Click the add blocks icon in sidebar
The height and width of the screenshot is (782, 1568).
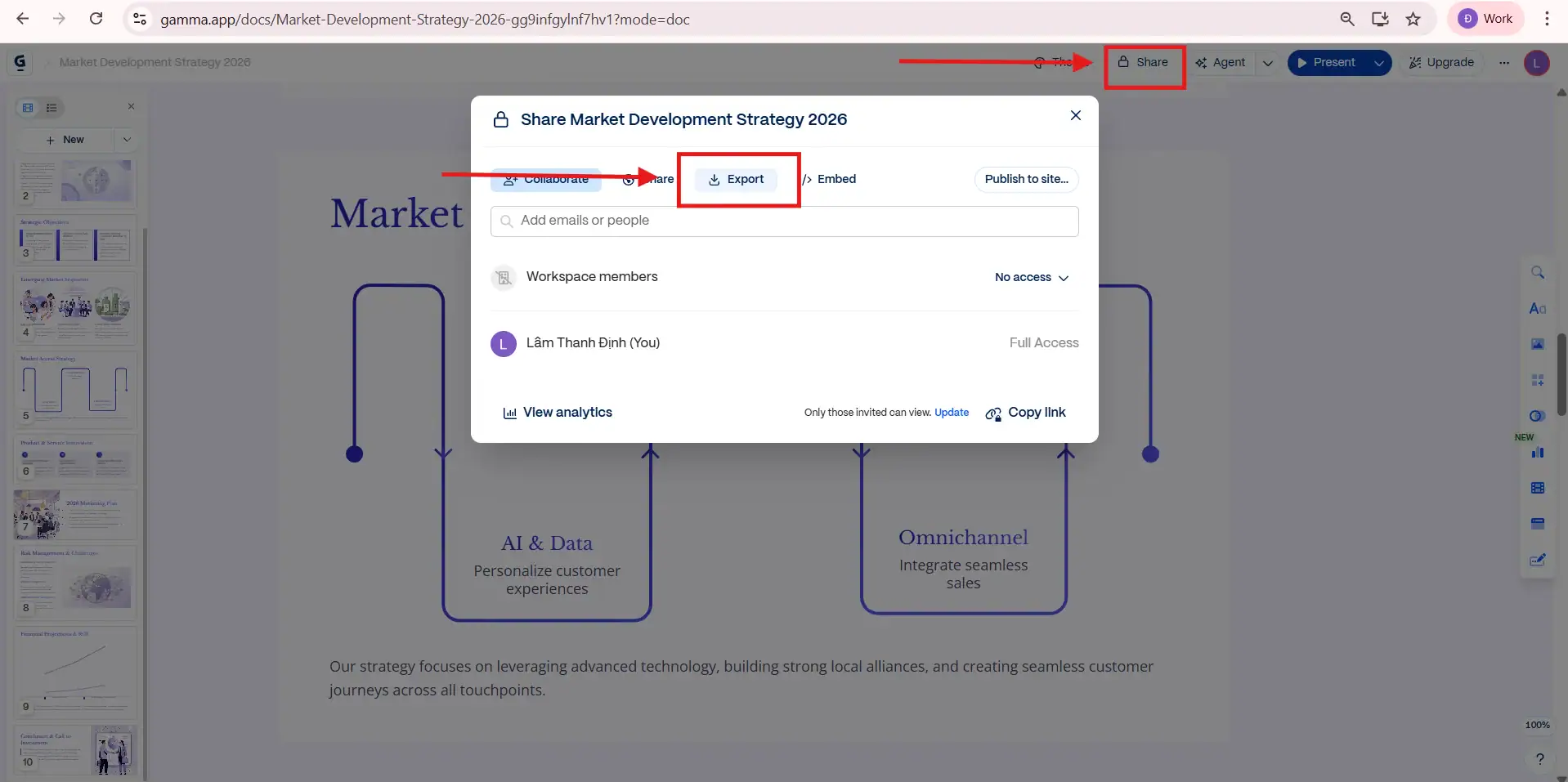click(1539, 378)
